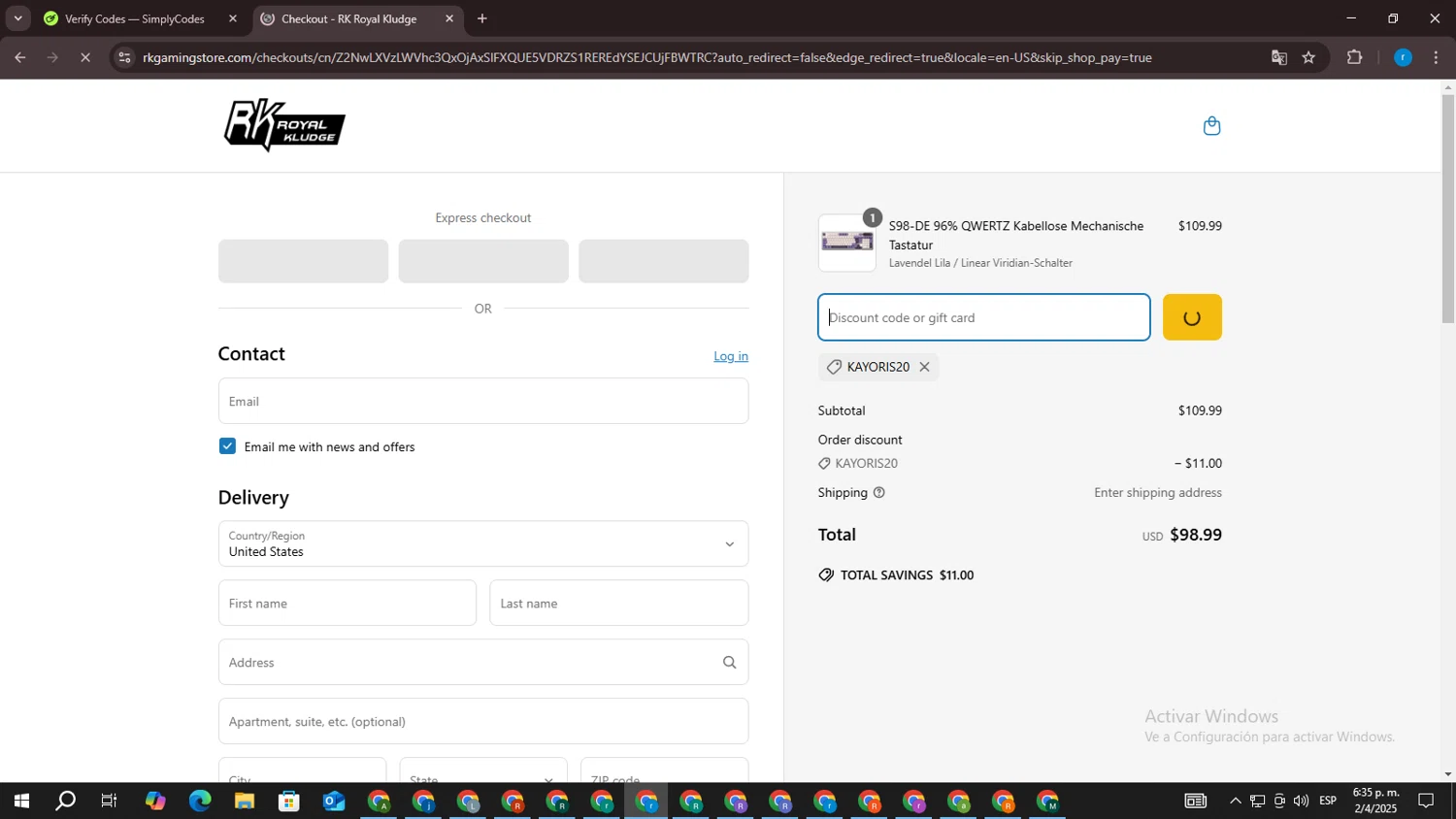Click the Lavendel Lila / Linear Viridian-Schalter text
Viewport: 1456px width, 819px height.
pos(980,263)
